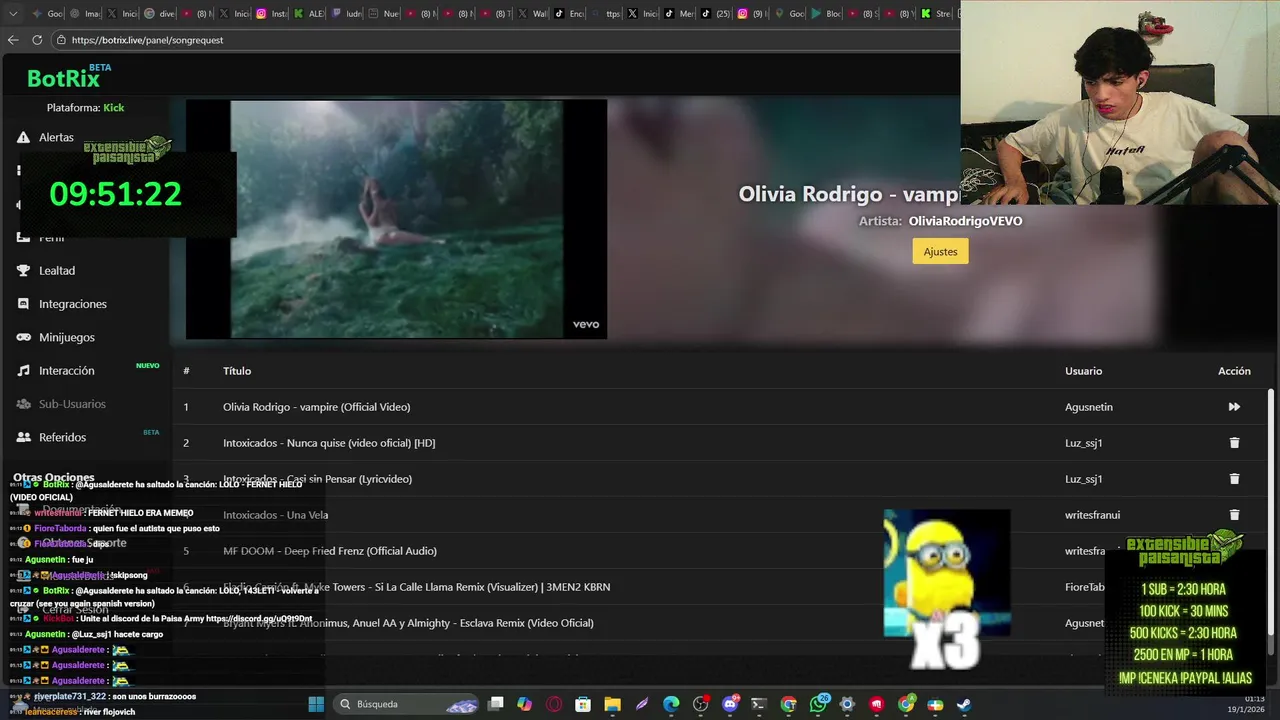The width and height of the screenshot is (1280, 720).
Task: Open Task View from taskbar
Action: coord(496,704)
